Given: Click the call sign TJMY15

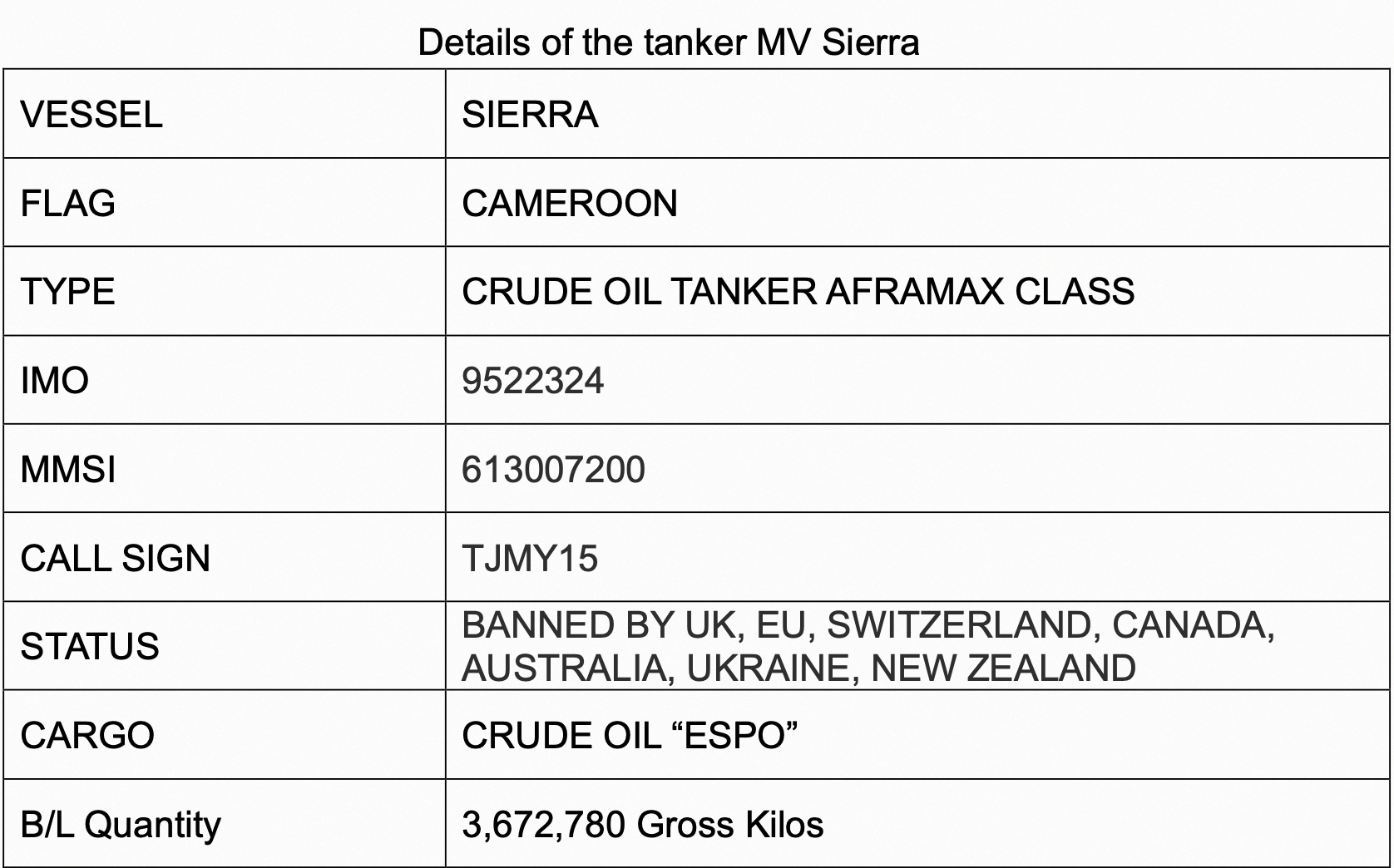Looking at the screenshot, I should [x=530, y=558].
